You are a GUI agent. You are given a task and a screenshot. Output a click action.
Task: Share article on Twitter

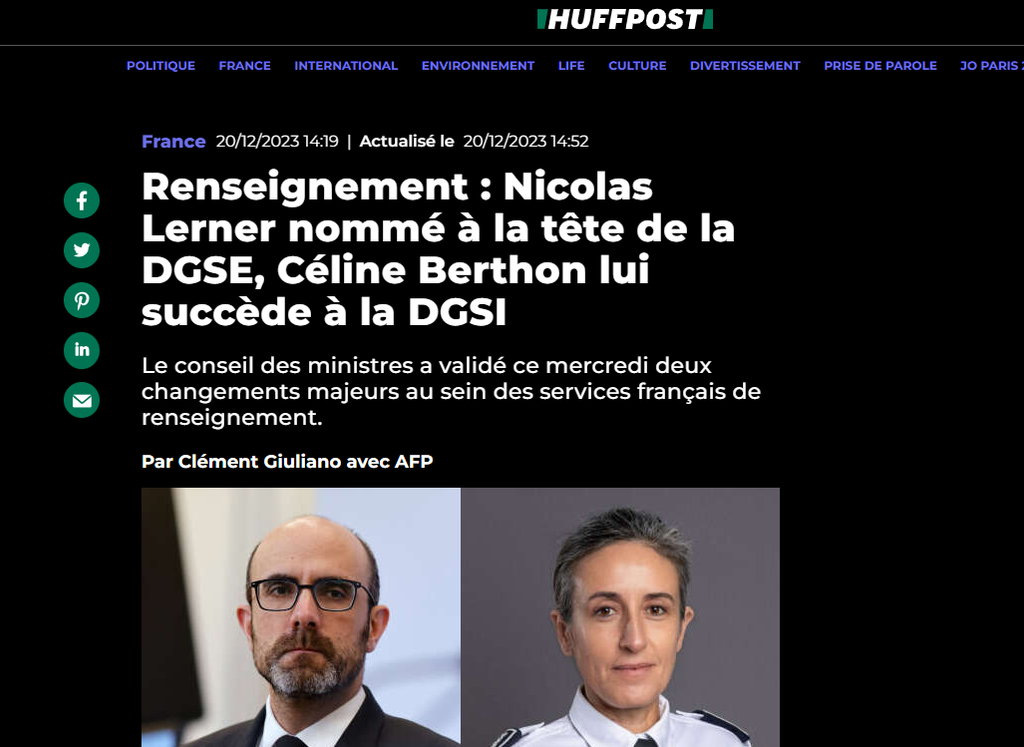coord(82,250)
